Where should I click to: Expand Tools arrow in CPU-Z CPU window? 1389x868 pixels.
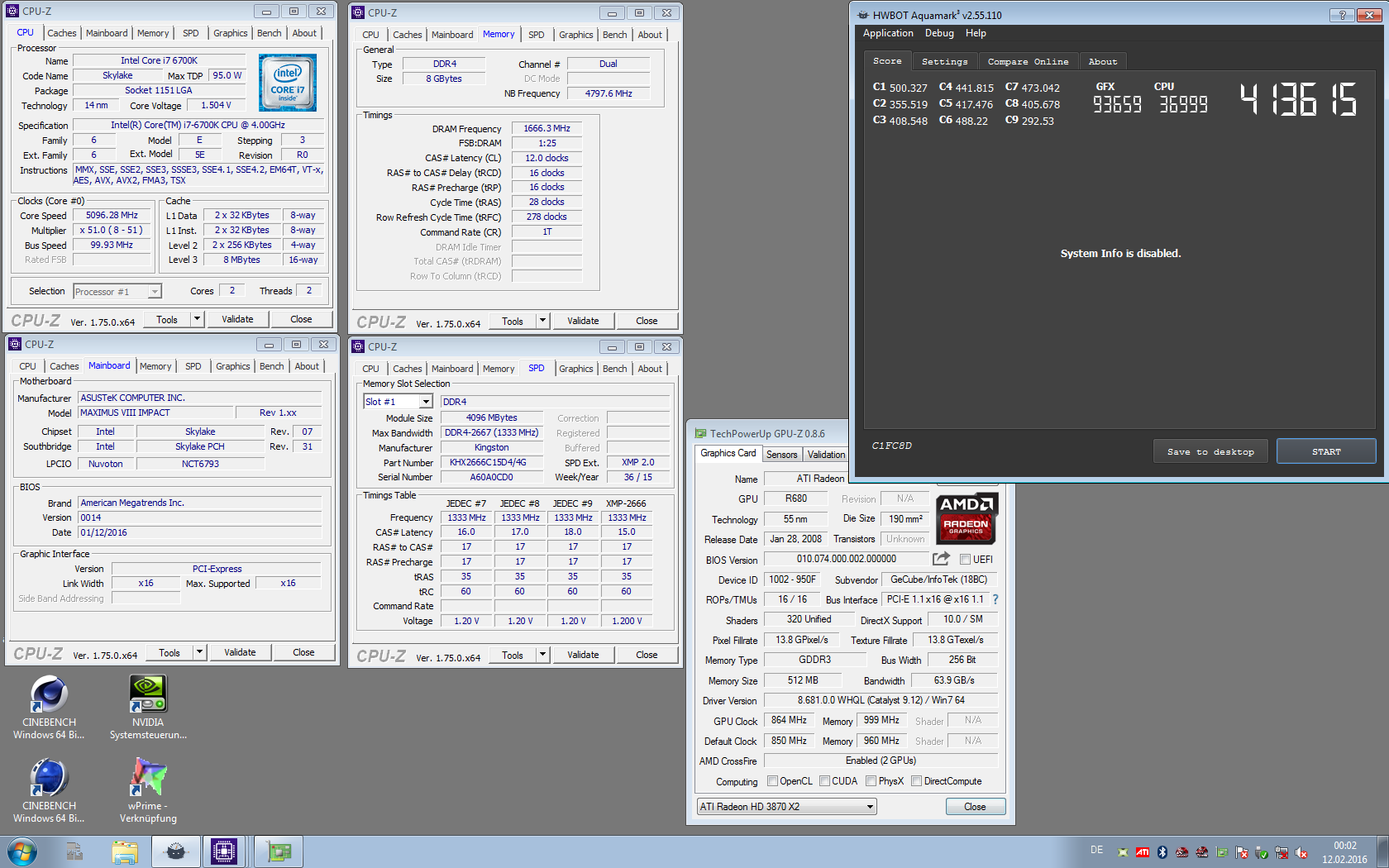[x=197, y=319]
